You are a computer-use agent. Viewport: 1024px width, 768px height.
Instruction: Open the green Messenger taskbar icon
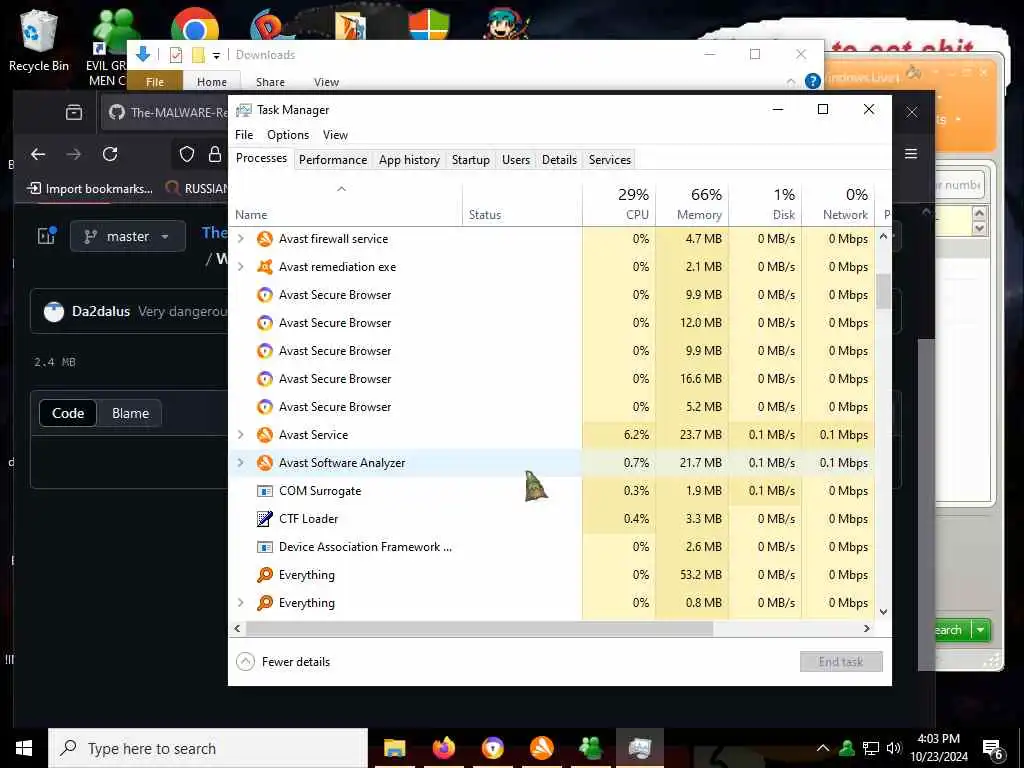coord(591,748)
